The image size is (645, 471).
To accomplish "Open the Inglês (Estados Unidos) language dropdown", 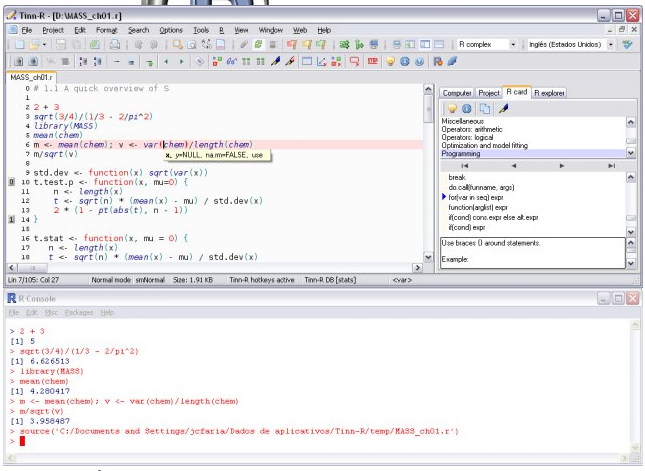I will pos(611,45).
